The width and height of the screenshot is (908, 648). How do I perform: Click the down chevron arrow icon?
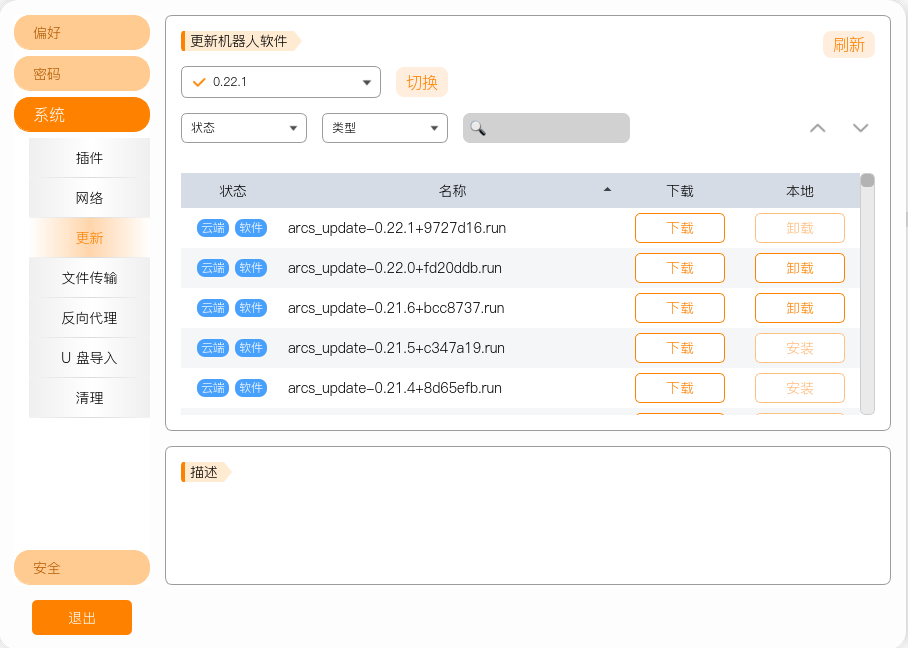861,128
